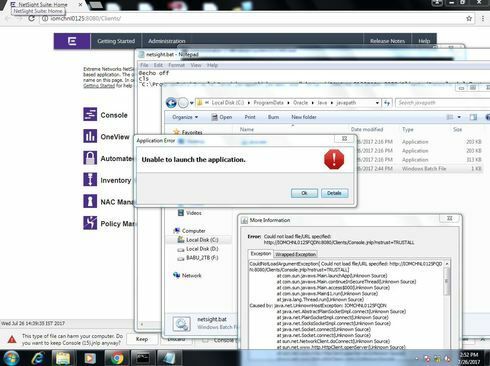Open the Inventory Manager icon

click(90, 179)
